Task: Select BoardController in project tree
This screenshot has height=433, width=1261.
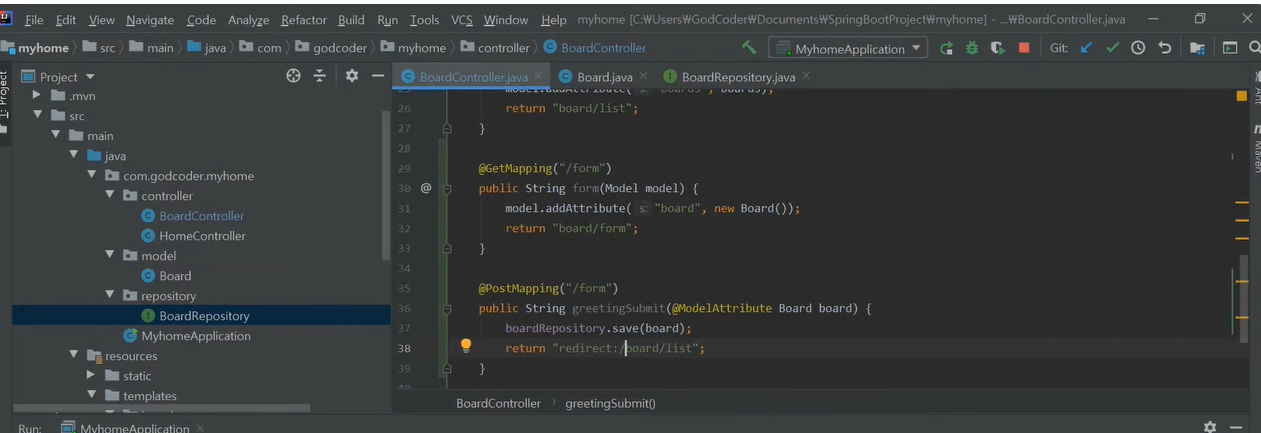Action: [x=201, y=216]
